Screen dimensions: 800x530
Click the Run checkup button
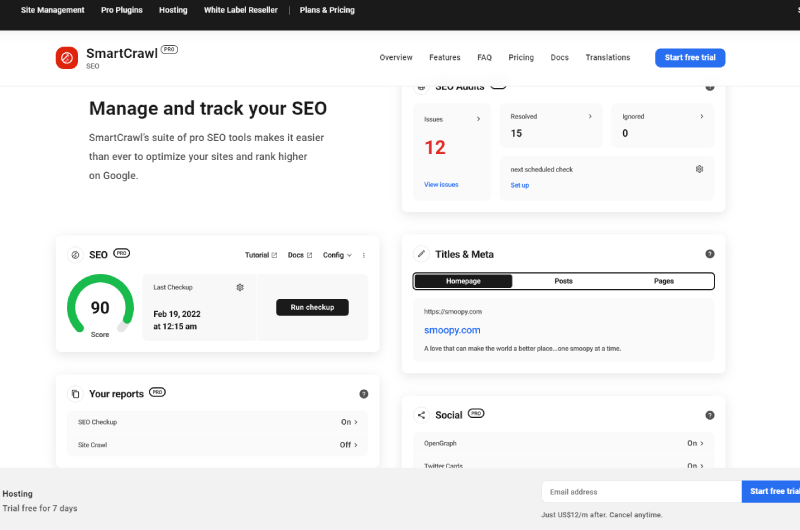312,307
